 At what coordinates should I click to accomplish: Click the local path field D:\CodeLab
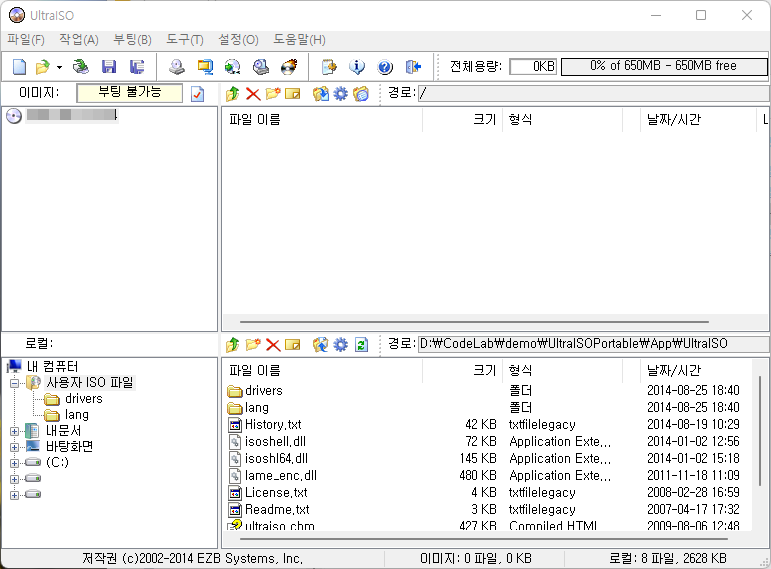[594, 344]
